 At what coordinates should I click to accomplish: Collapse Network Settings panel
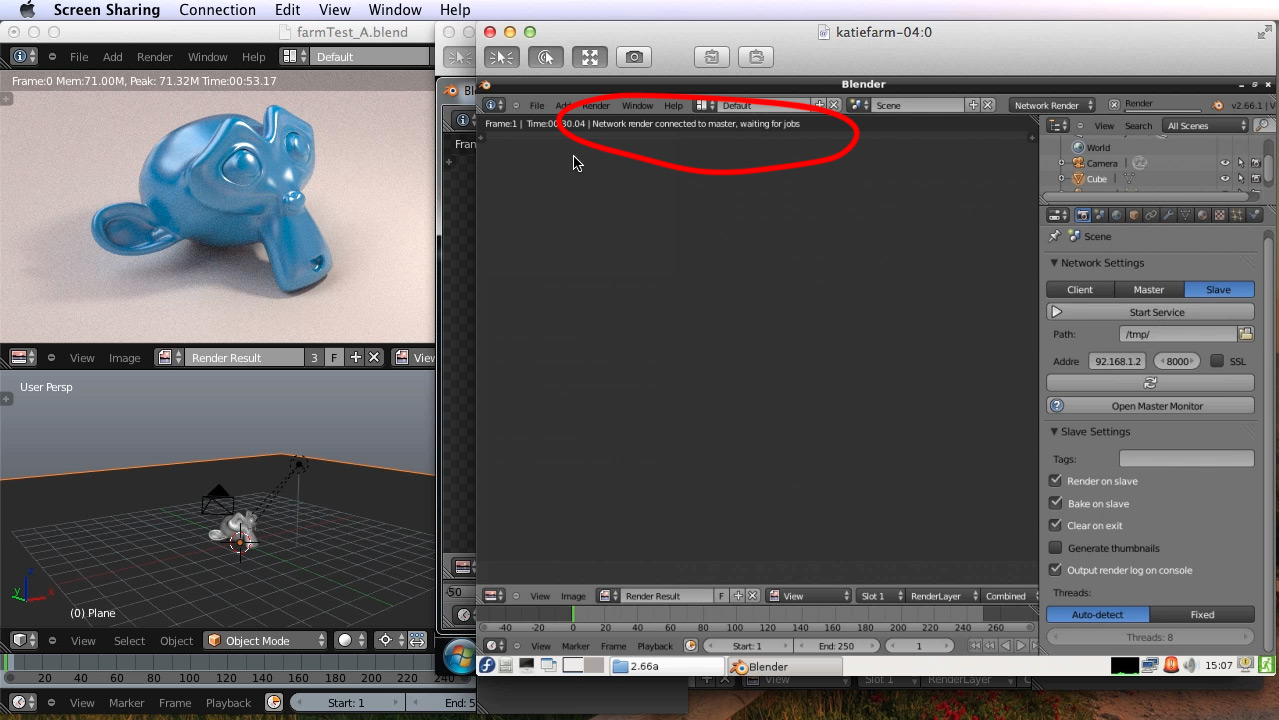(1054, 263)
